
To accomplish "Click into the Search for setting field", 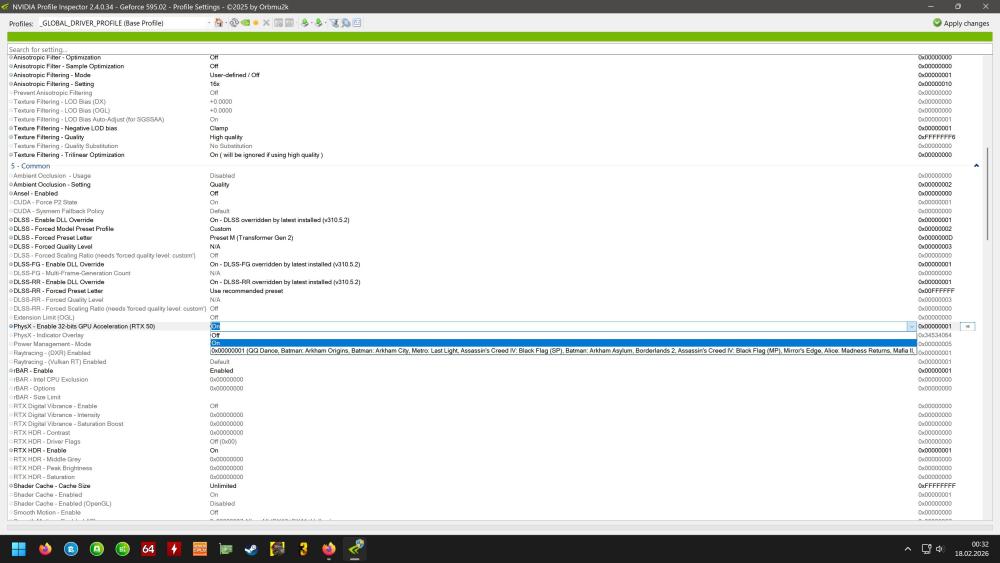I will click(499, 49).
